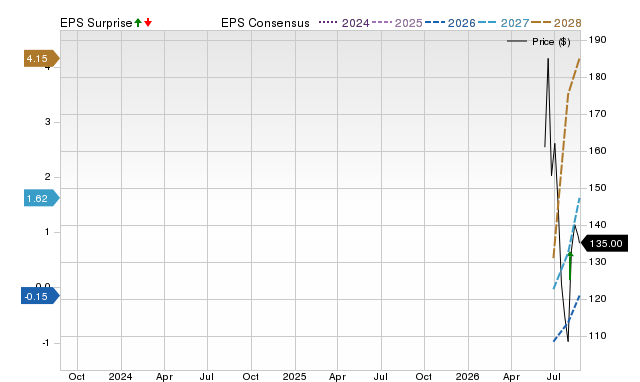Select the 2024 EPS consensus legend entry

click(x=344, y=23)
